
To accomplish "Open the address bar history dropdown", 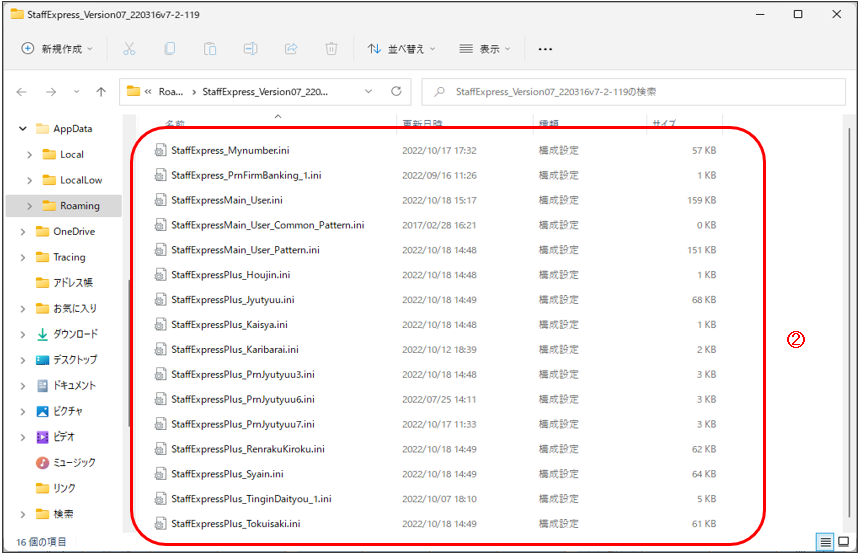I will tap(369, 91).
